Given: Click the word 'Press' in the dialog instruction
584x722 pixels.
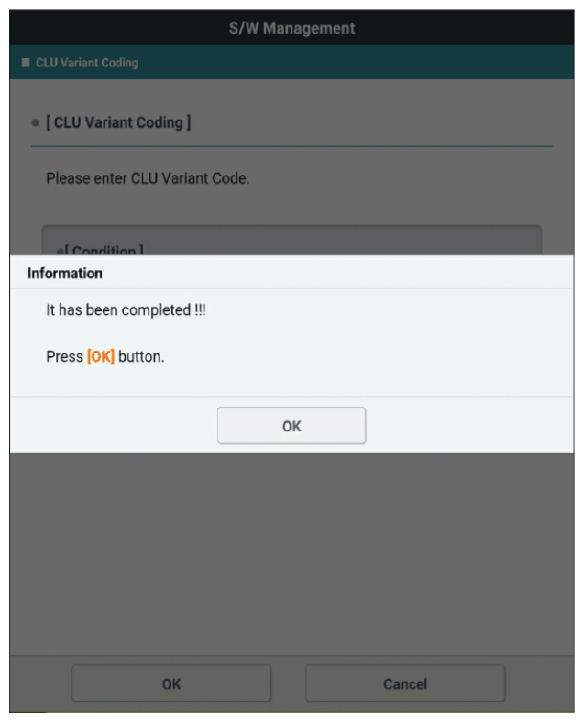Looking at the screenshot, I should (64, 356).
